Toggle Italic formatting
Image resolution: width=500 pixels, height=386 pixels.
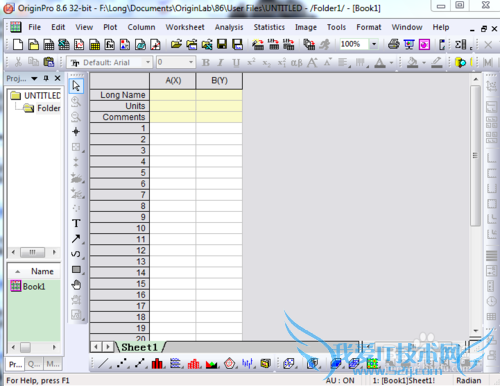[x=220, y=62]
